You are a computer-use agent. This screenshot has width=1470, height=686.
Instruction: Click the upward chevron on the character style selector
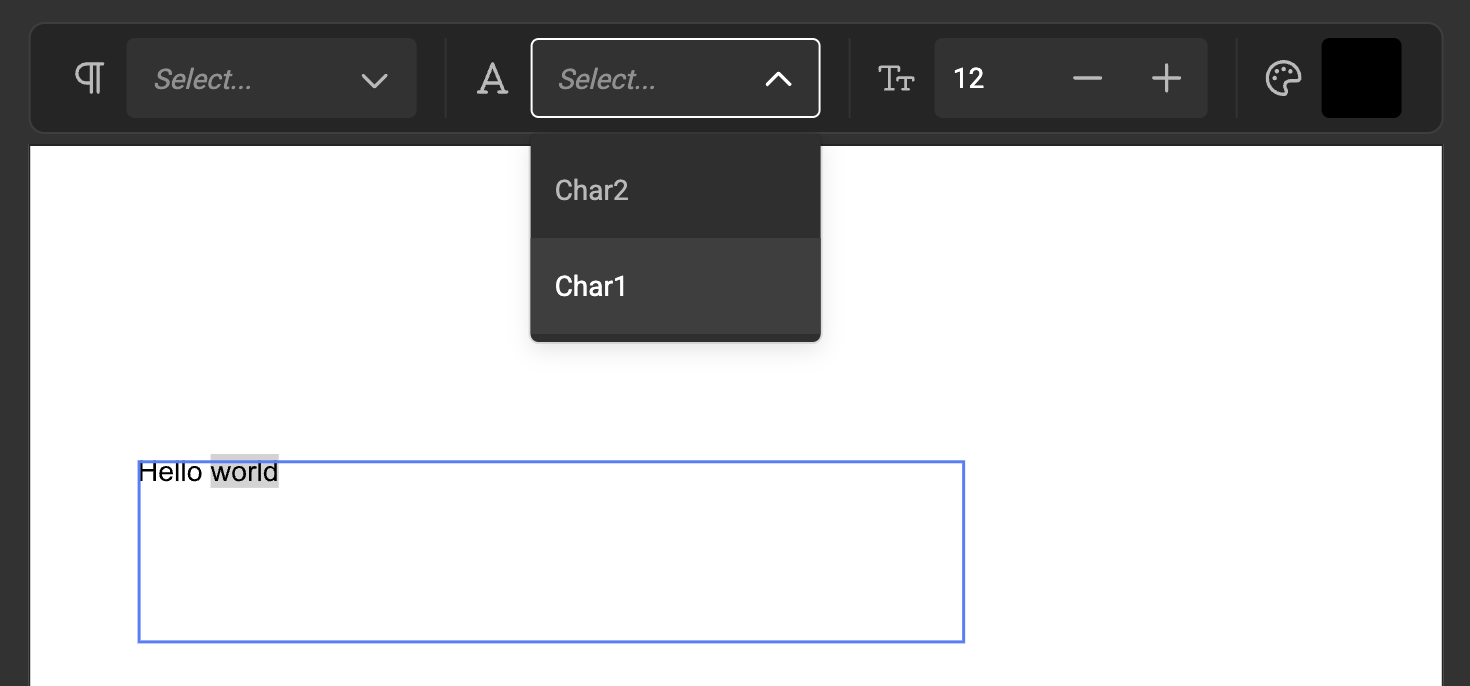click(779, 78)
